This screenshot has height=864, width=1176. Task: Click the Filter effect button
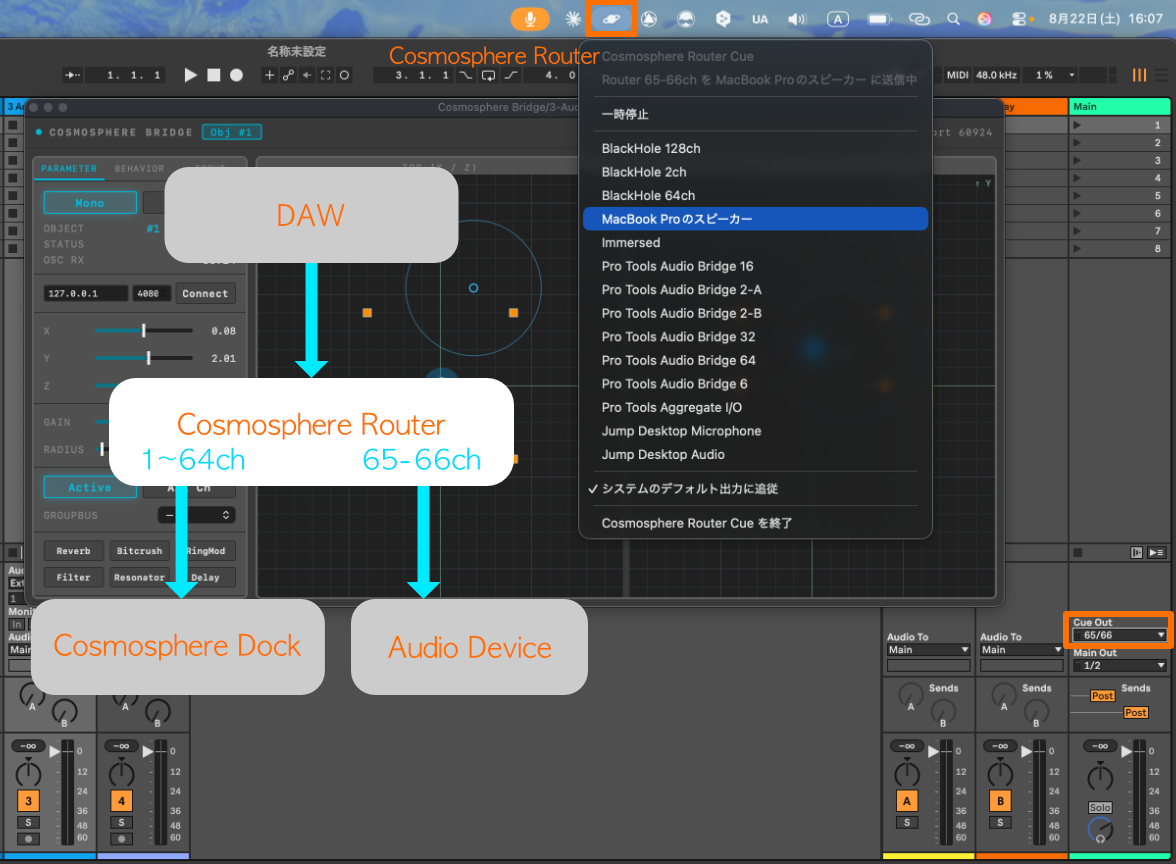[x=74, y=577]
